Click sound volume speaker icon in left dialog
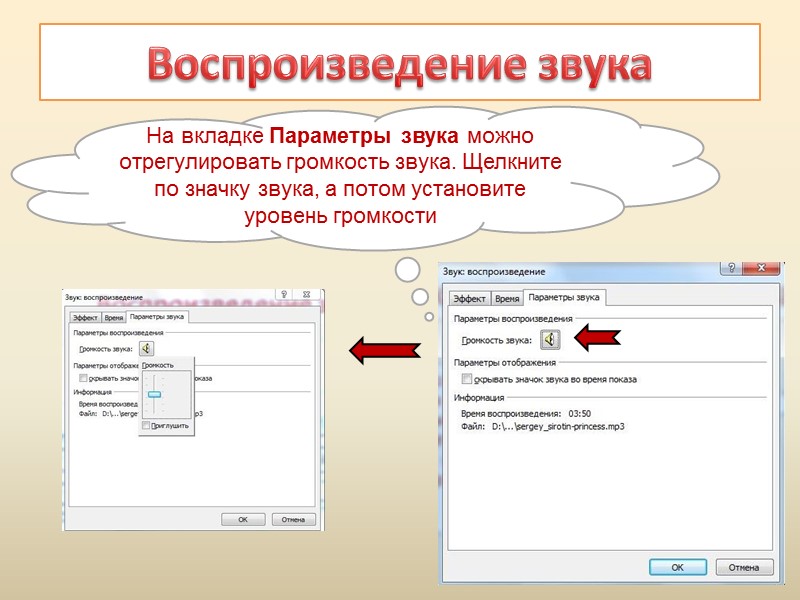800x600 pixels. tap(146, 348)
